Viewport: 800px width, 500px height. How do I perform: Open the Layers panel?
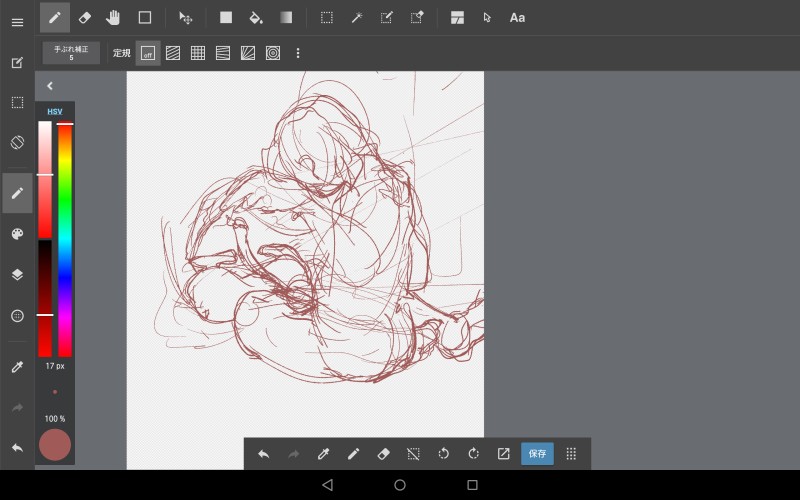tap(17, 275)
